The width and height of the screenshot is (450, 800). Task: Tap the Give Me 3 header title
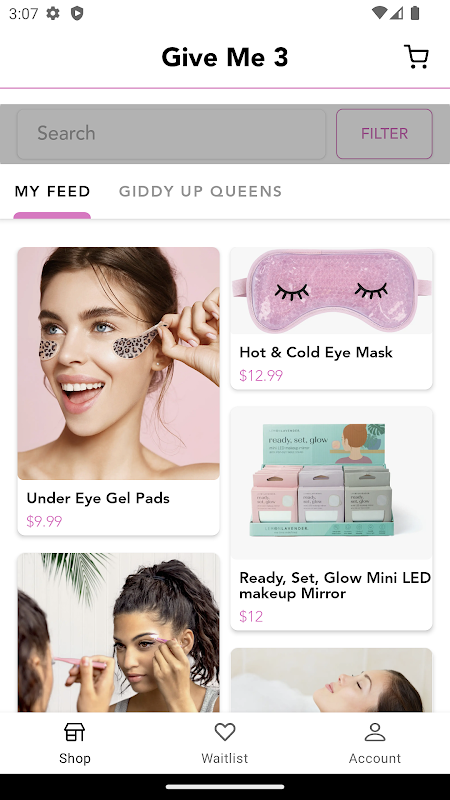pos(224,57)
